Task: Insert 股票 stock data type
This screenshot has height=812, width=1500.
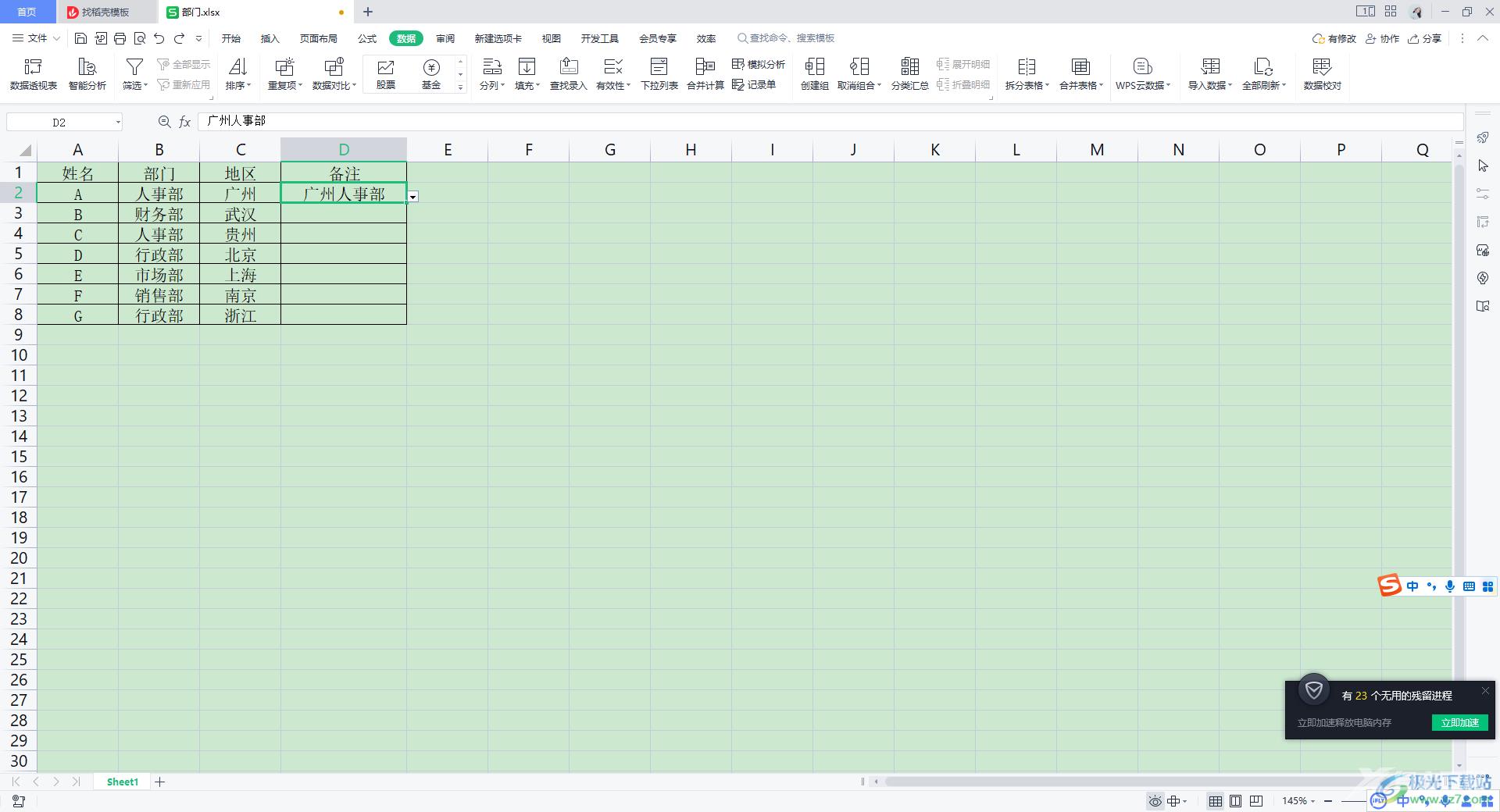Action: [x=386, y=74]
